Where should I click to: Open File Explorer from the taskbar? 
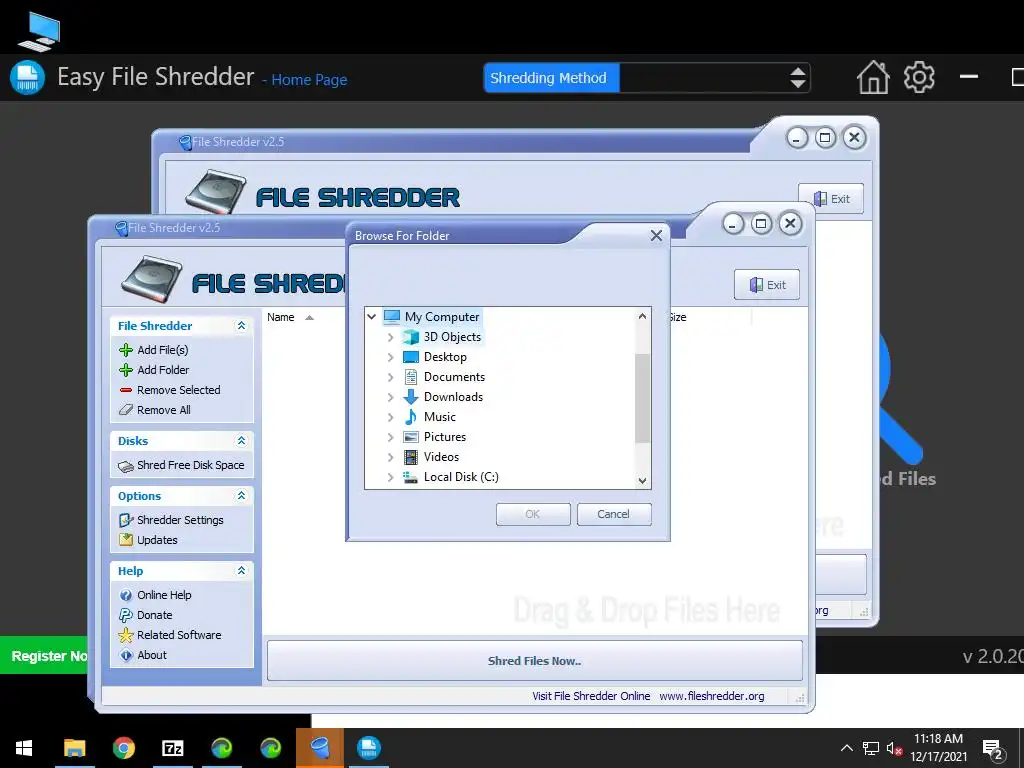(x=74, y=748)
